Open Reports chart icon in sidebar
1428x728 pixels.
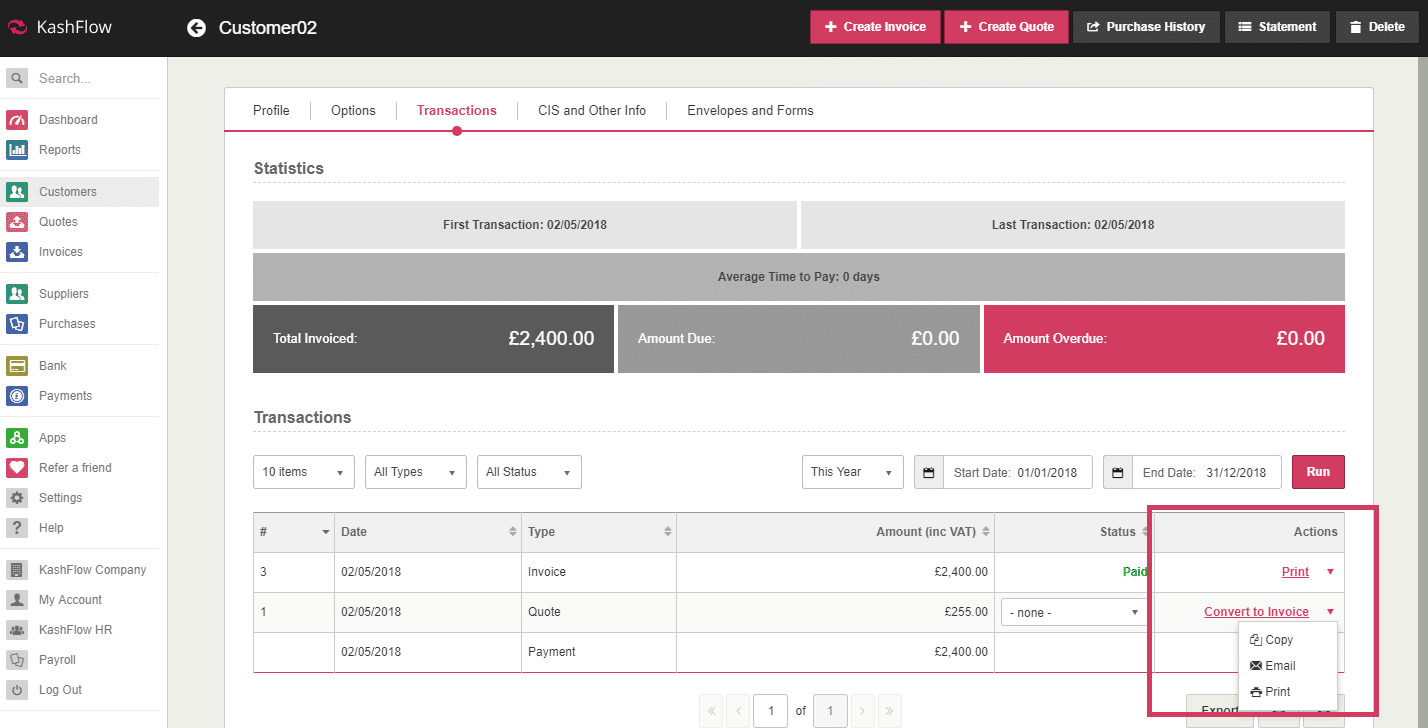click(x=17, y=150)
